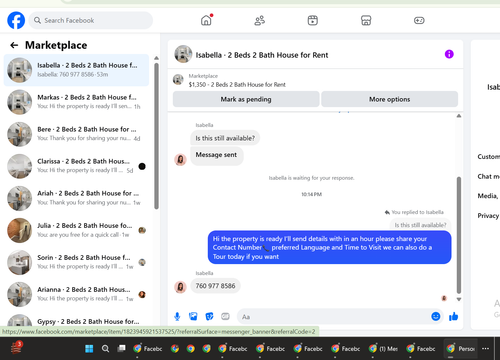Expand the Media section in the info panel

pyautogui.click(x=489, y=196)
